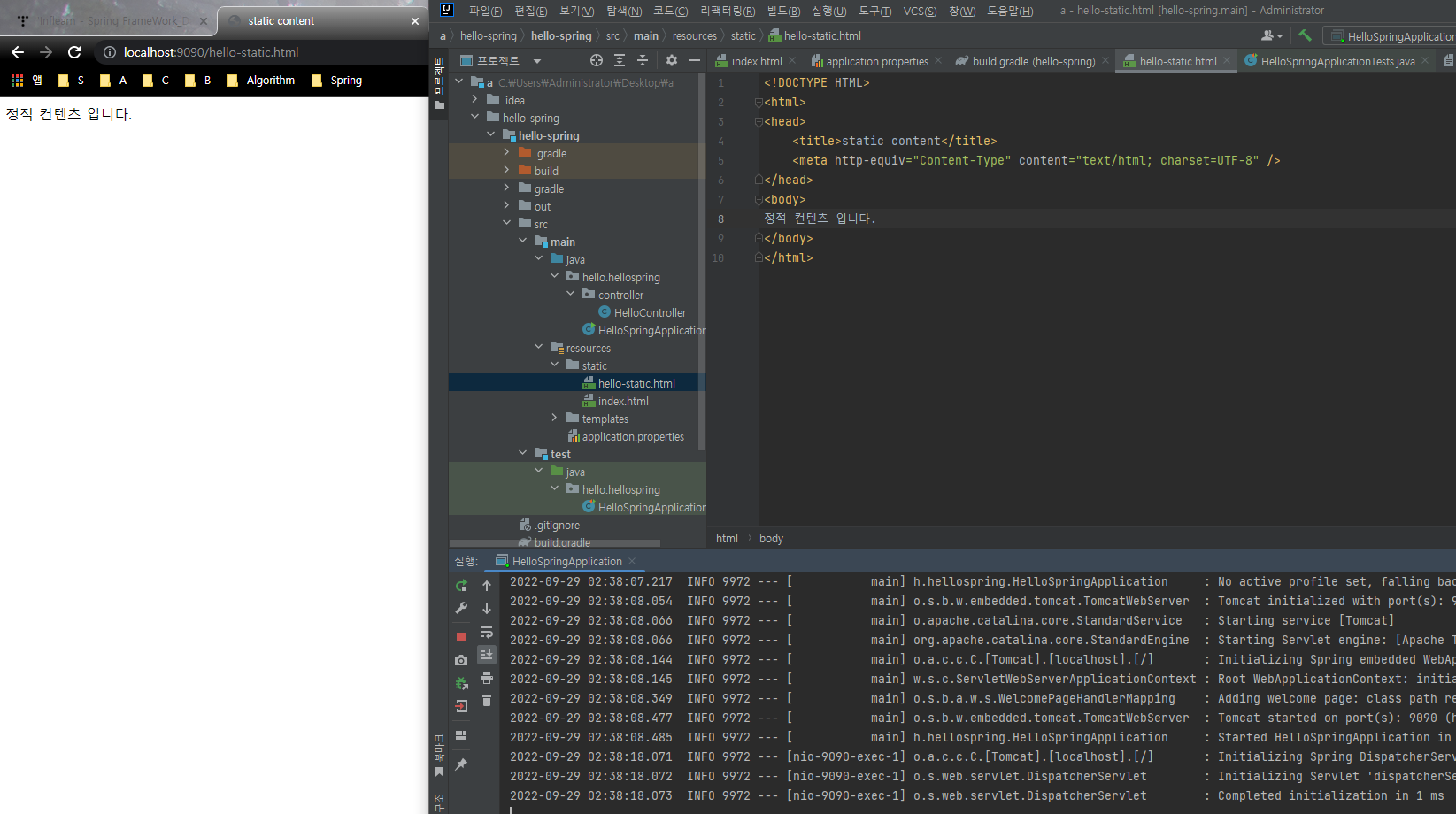This screenshot has width=1456, height=814.
Task: Open run configuration wrench icon
Action: pyautogui.click(x=461, y=609)
